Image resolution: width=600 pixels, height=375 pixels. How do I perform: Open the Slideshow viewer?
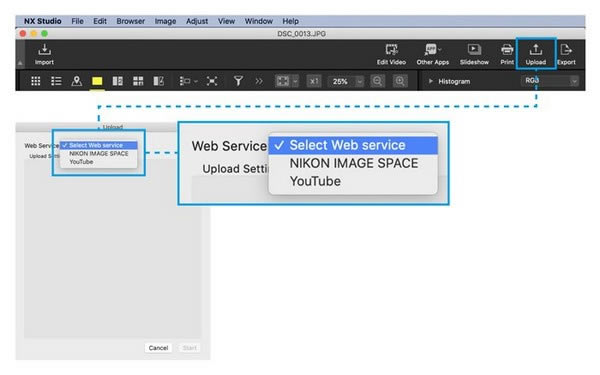point(474,54)
